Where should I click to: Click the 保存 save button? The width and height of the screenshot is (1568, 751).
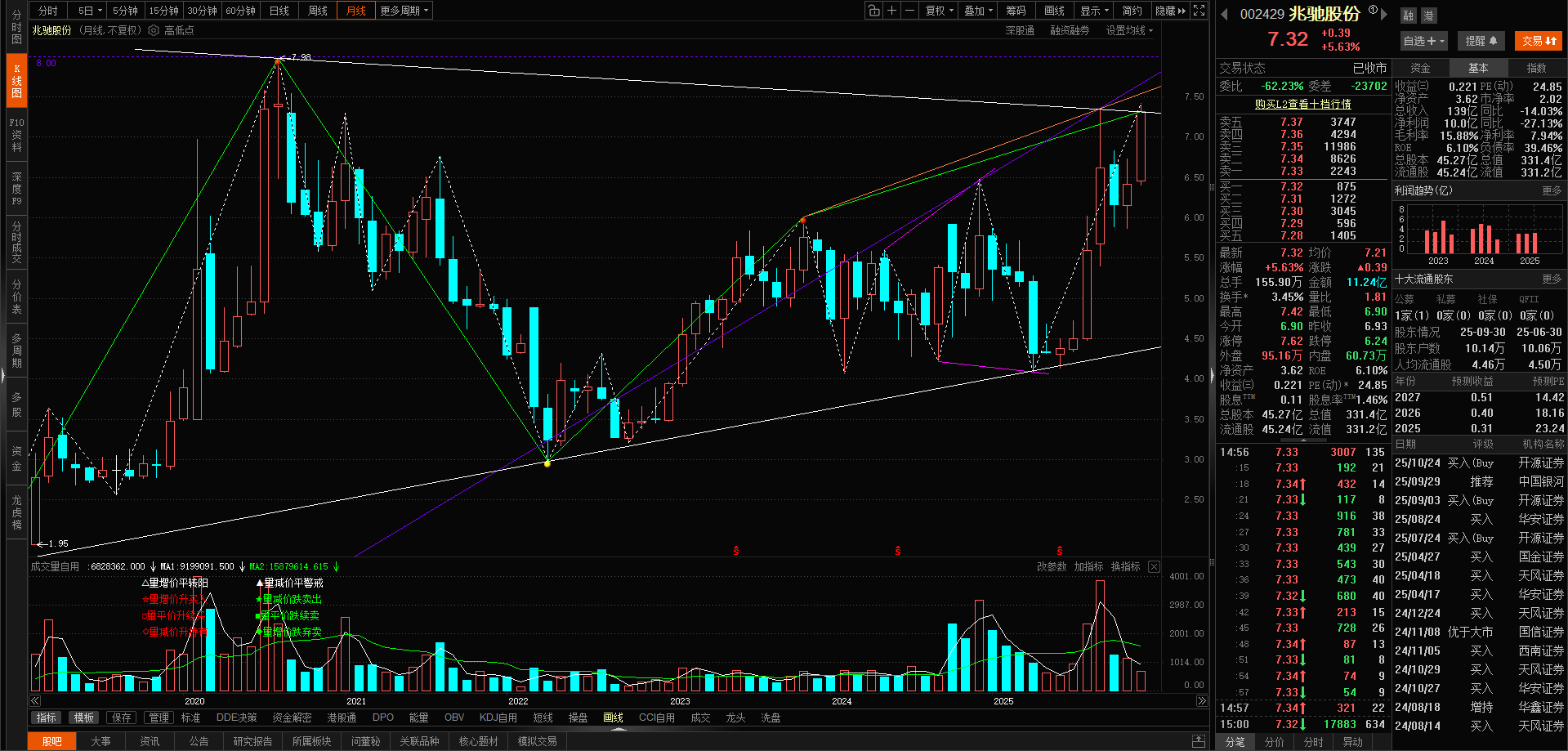[x=122, y=717]
